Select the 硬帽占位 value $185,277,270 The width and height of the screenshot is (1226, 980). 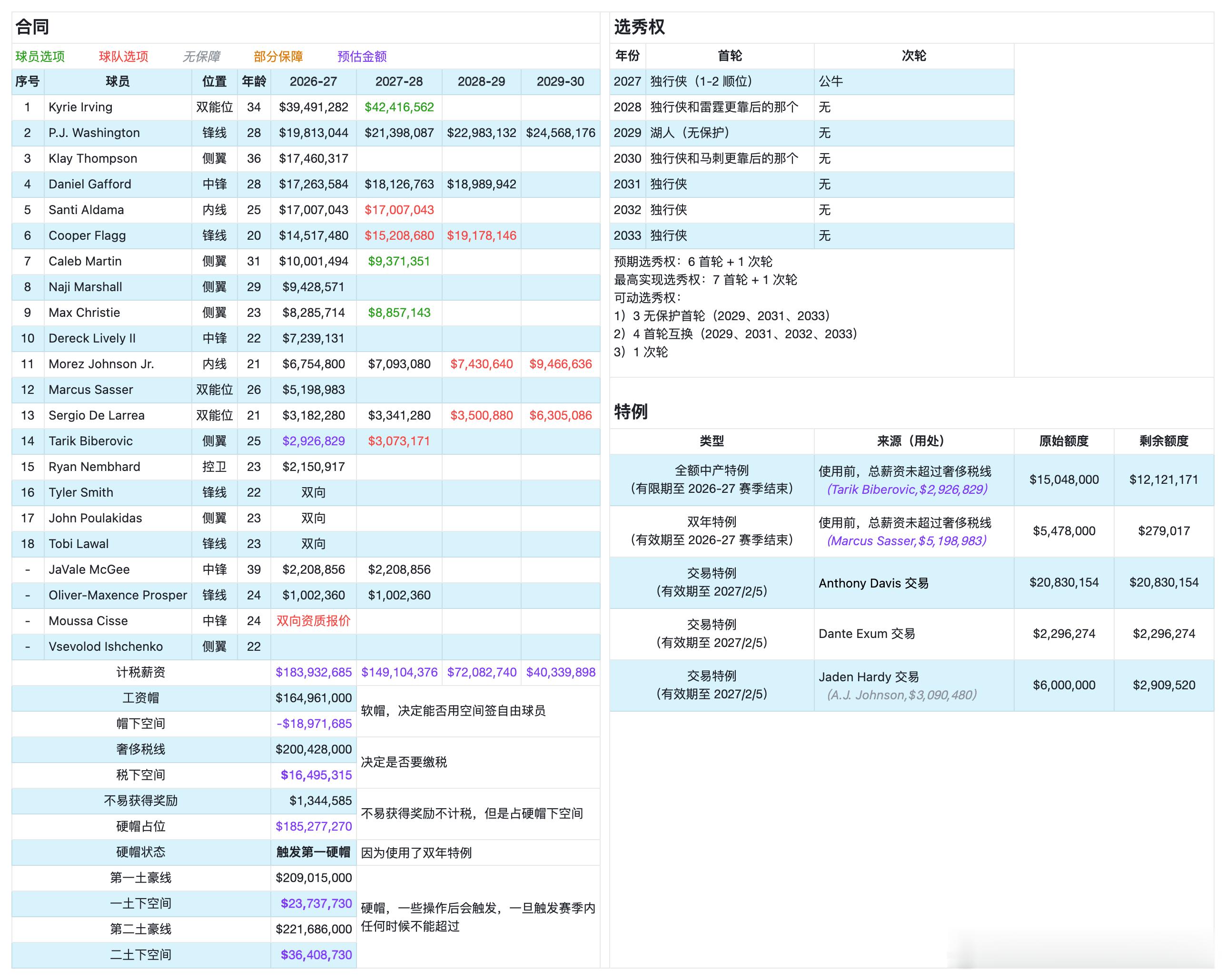pos(313,826)
